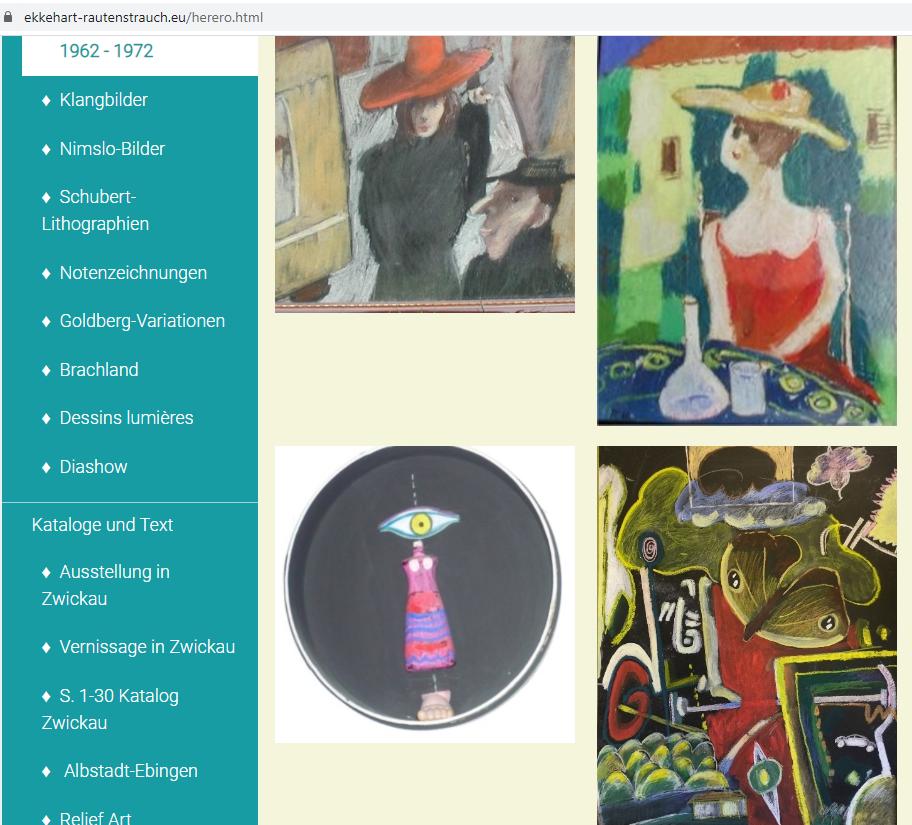Screen dimensions: 912x825
Task: View painting of woman with red hat
Action: 425,174
